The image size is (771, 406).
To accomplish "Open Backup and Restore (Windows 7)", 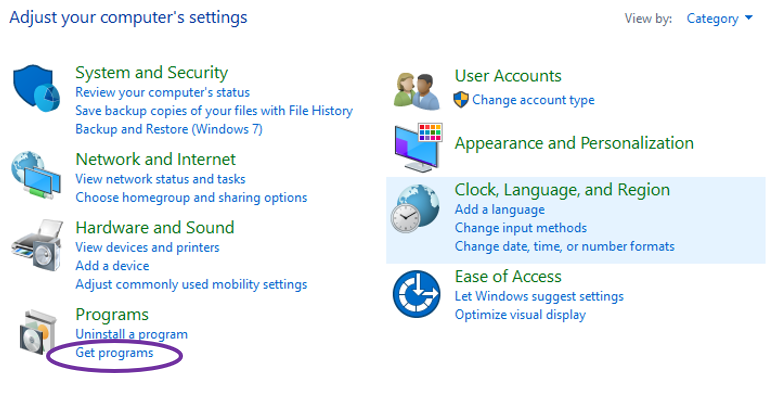I will (x=168, y=129).
